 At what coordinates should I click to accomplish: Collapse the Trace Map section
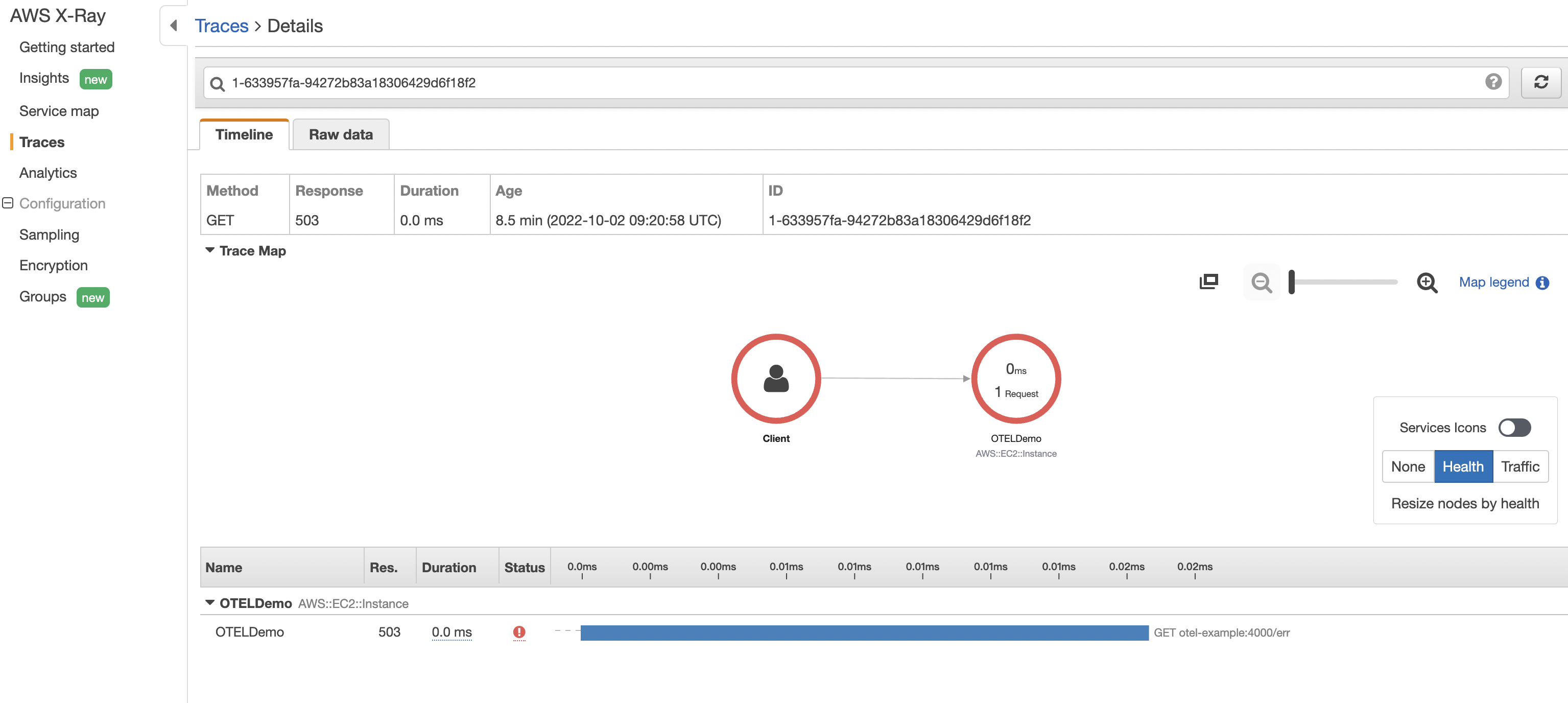[x=210, y=250]
